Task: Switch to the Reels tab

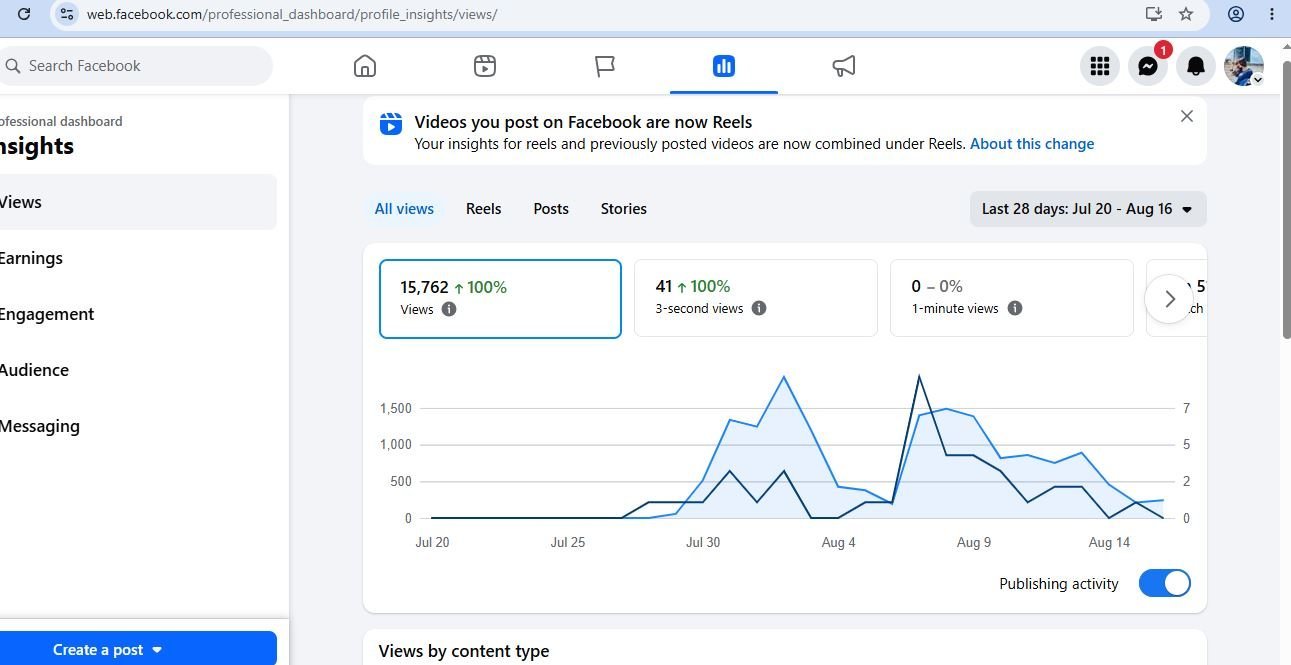Action: pyautogui.click(x=484, y=209)
